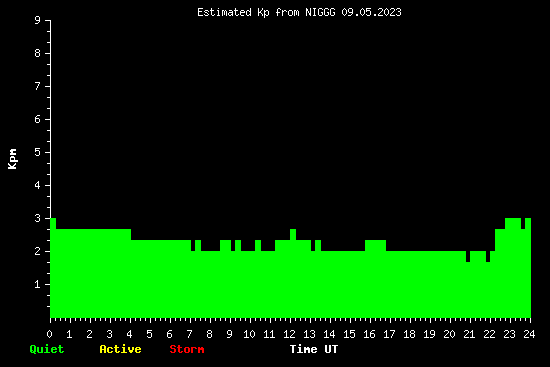Click hour 0 on the time axis

(x=49, y=334)
